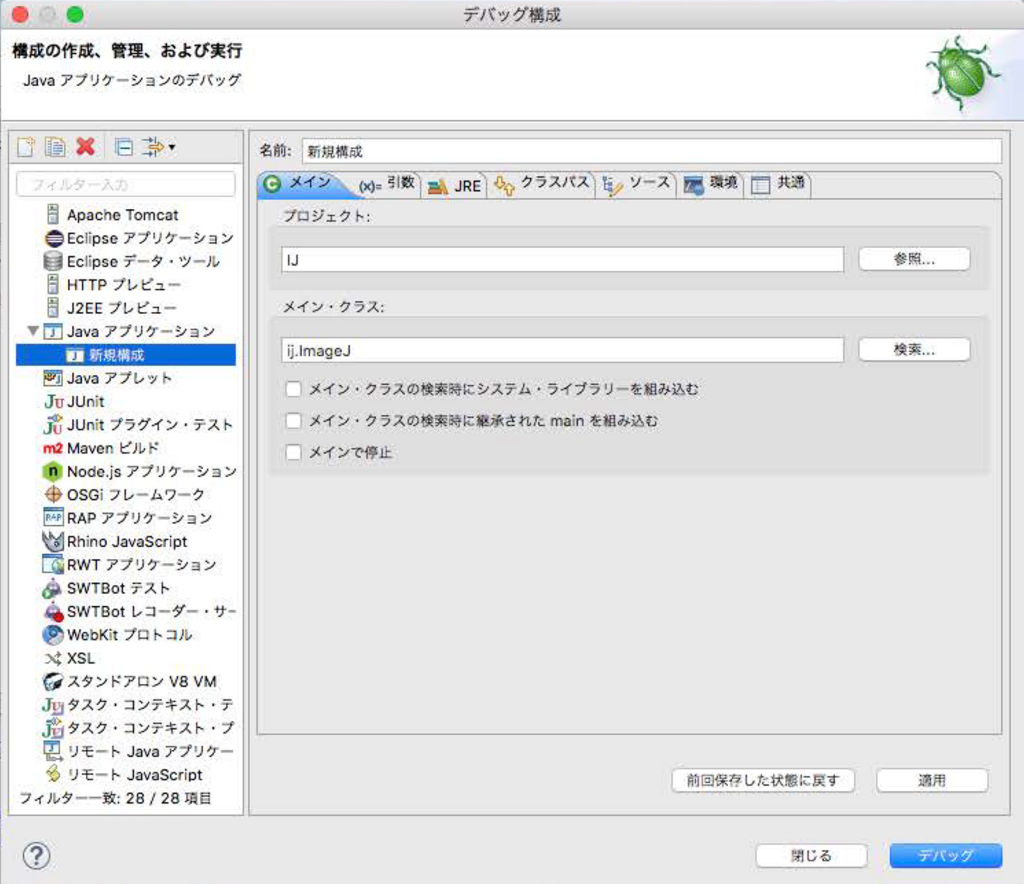Screen dimensions: 1024x884
Task: Switch to the メイン tab
Action: click(299, 183)
